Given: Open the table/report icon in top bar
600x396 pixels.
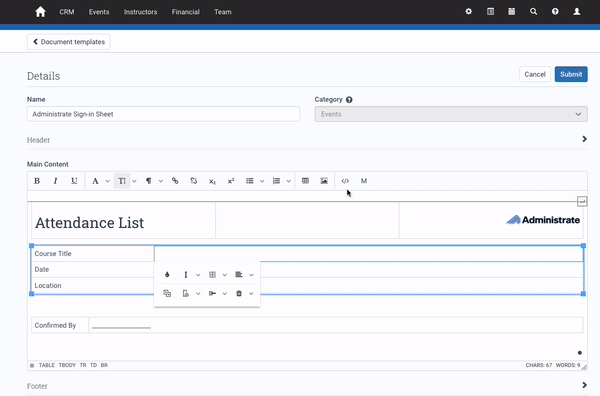Looking at the screenshot, I should pyautogui.click(x=490, y=12).
